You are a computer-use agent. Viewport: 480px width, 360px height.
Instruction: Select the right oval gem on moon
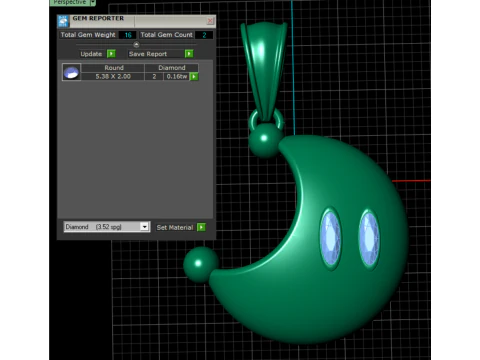[x=369, y=238]
